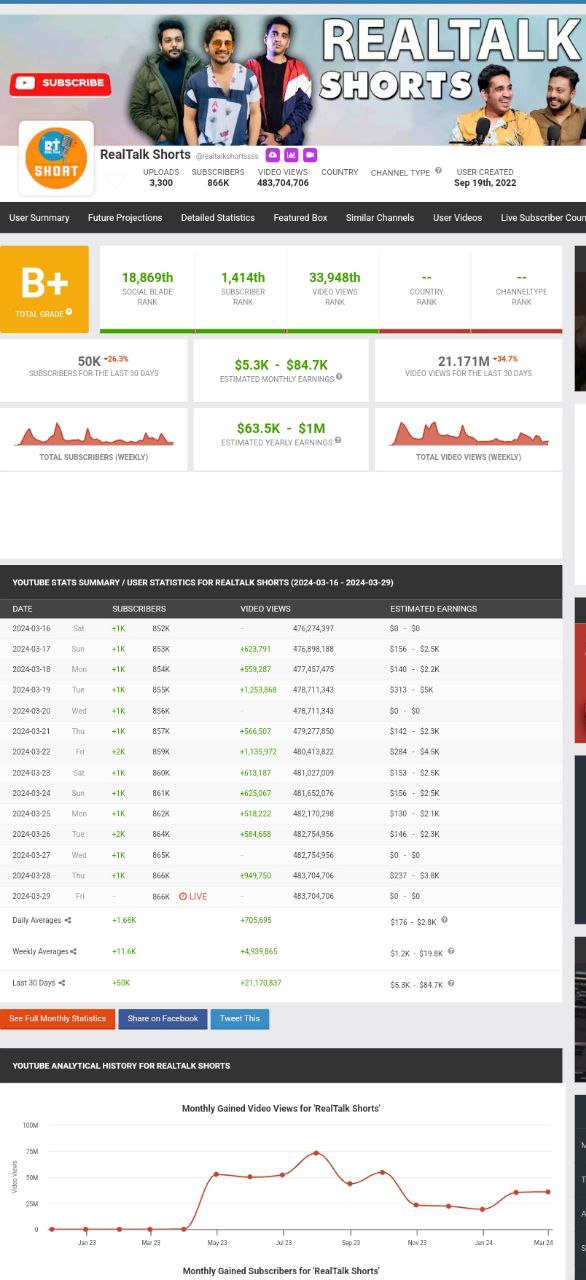
Task: Add RealTalk Shorts to favorites heart icon
Action: coord(115,180)
